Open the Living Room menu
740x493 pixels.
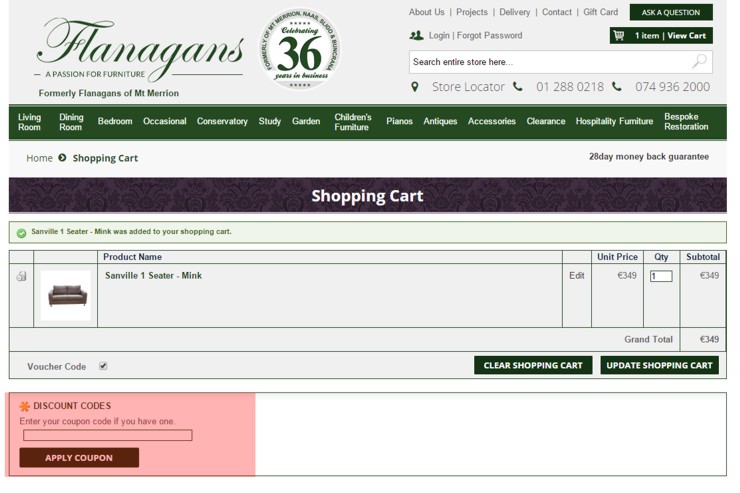pyautogui.click(x=29, y=122)
